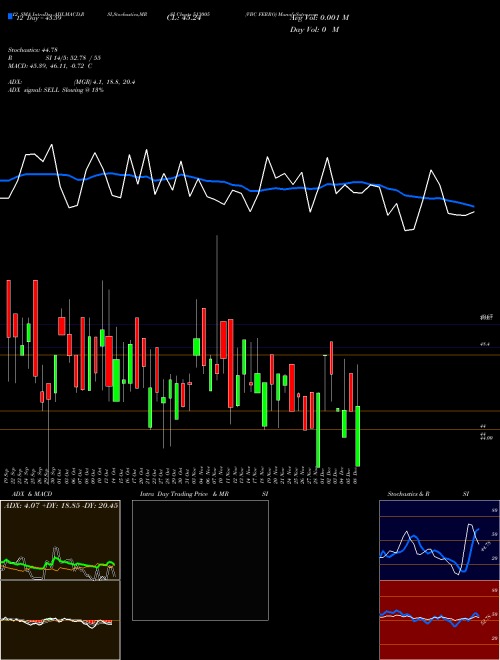Click the 'SI 14/3: 52.78 / 55' value
Screen dimensions: 500x660
73,58
